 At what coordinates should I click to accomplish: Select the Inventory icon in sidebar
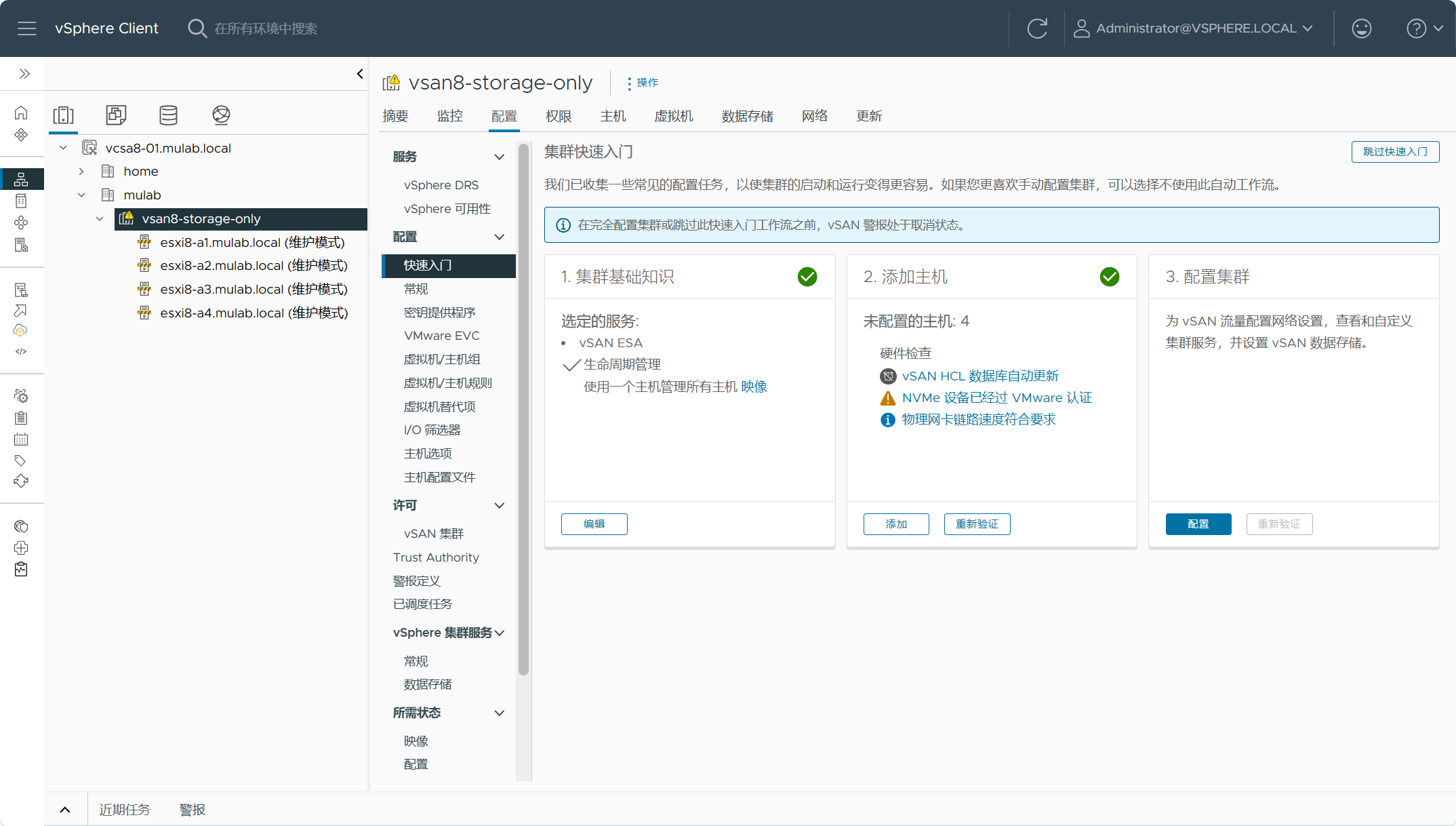pyautogui.click(x=21, y=179)
